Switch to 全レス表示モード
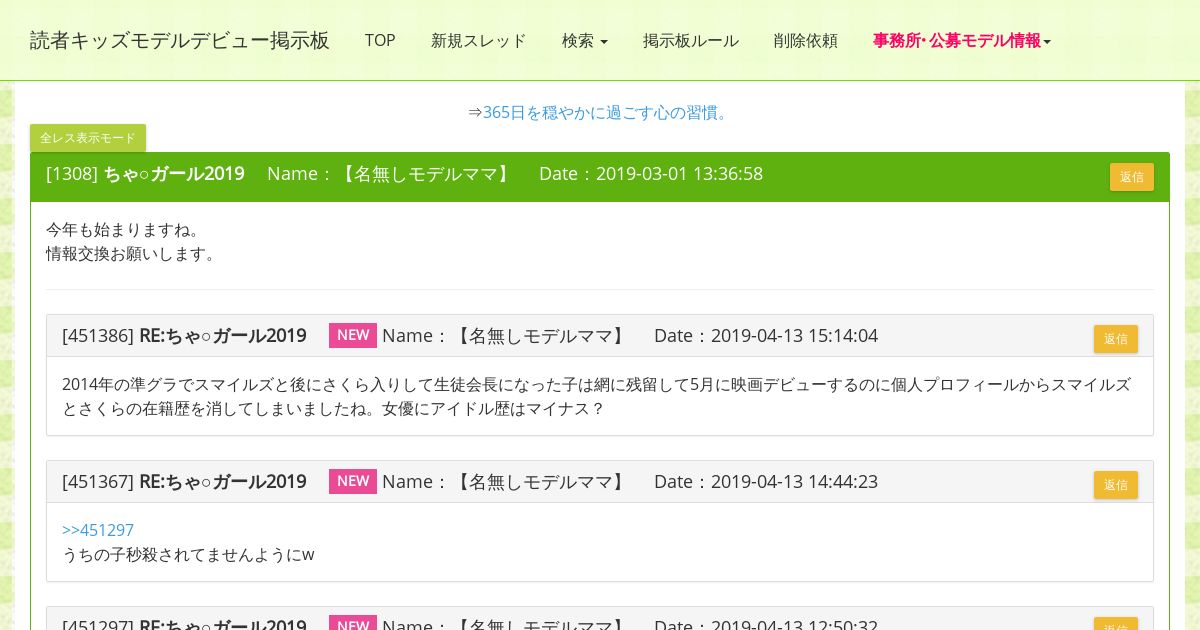The height and width of the screenshot is (630, 1200). click(88, 138)
